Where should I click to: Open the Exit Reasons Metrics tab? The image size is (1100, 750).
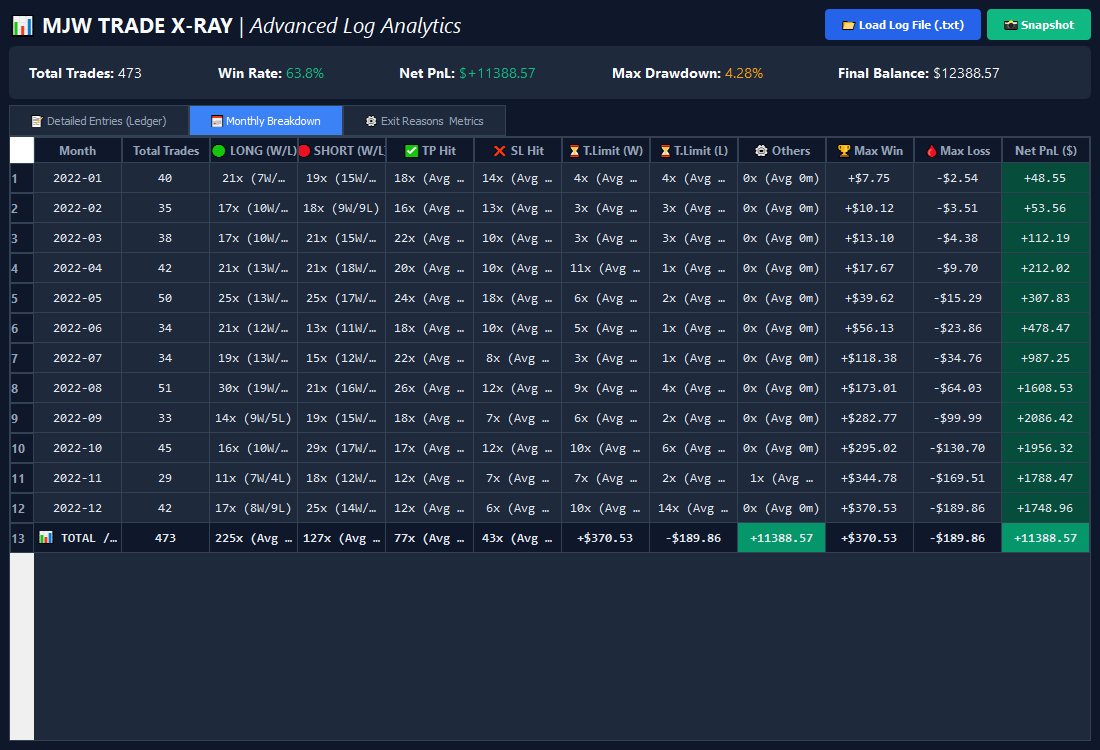(x=424, y=121)
